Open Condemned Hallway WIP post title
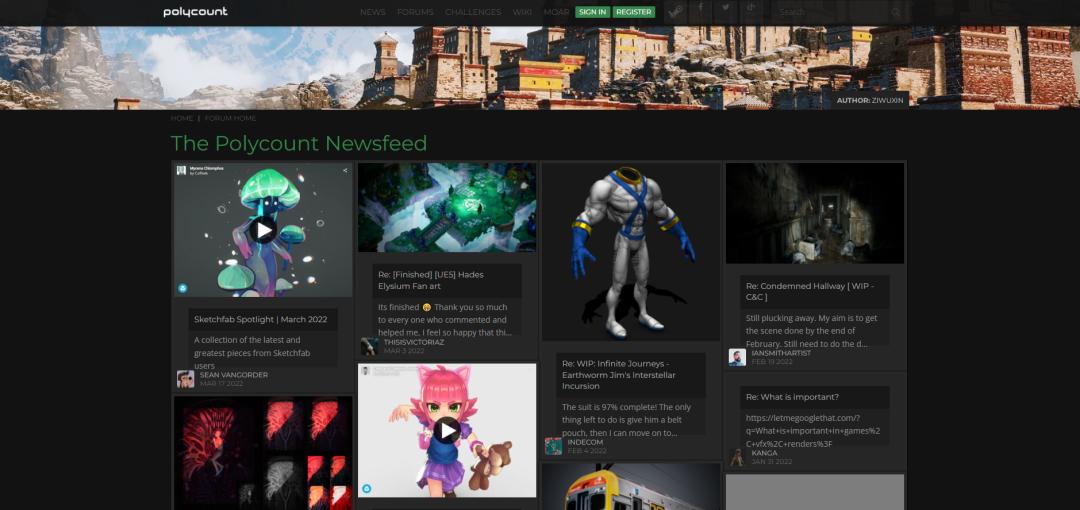The image size is (1080, 510). click(810, 291)
